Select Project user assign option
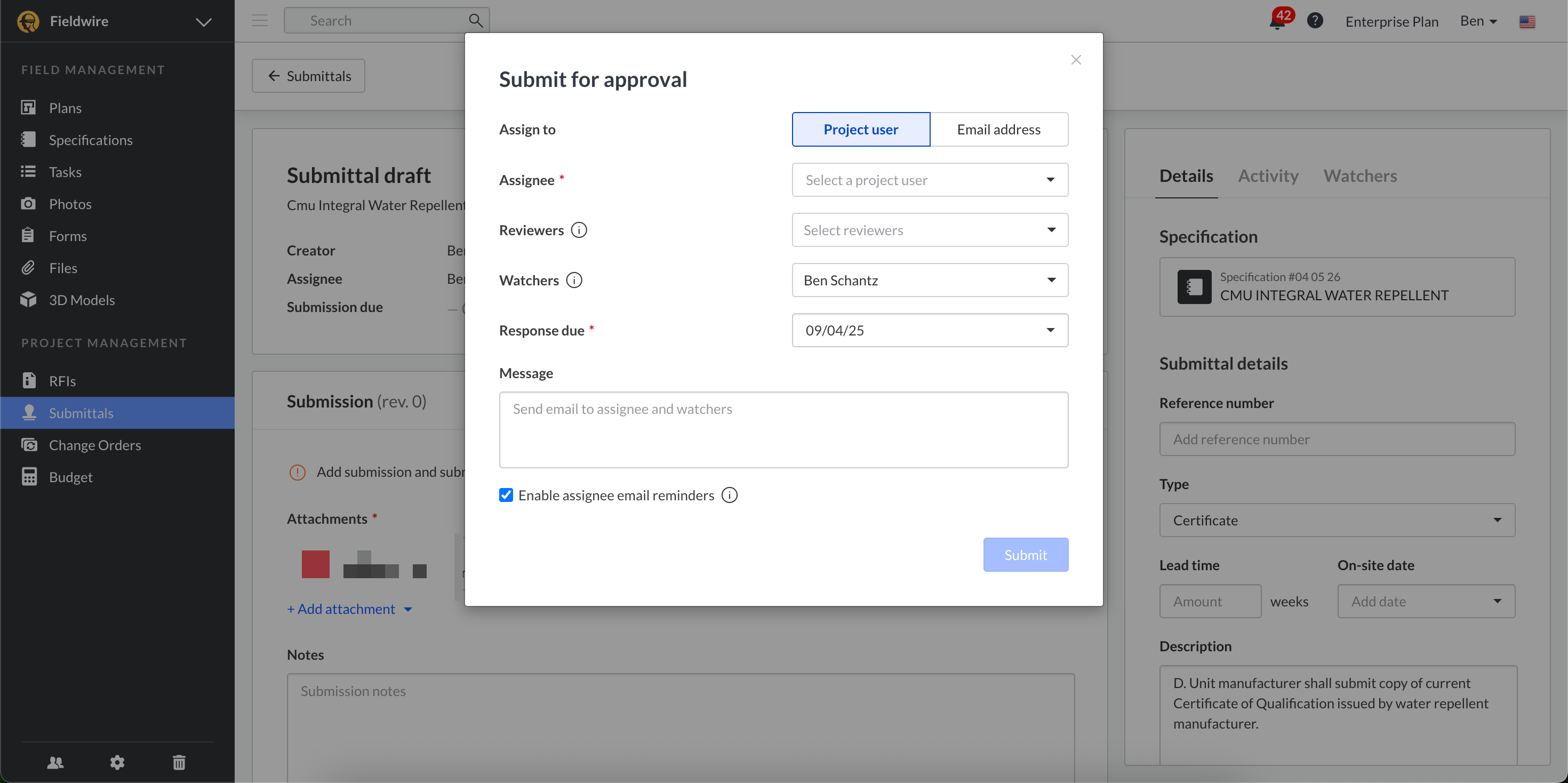 (x=861, y=129)
